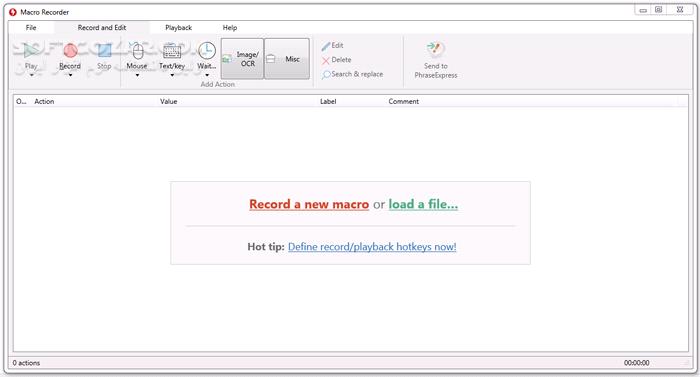Click the Action column header

click(44, 101)
